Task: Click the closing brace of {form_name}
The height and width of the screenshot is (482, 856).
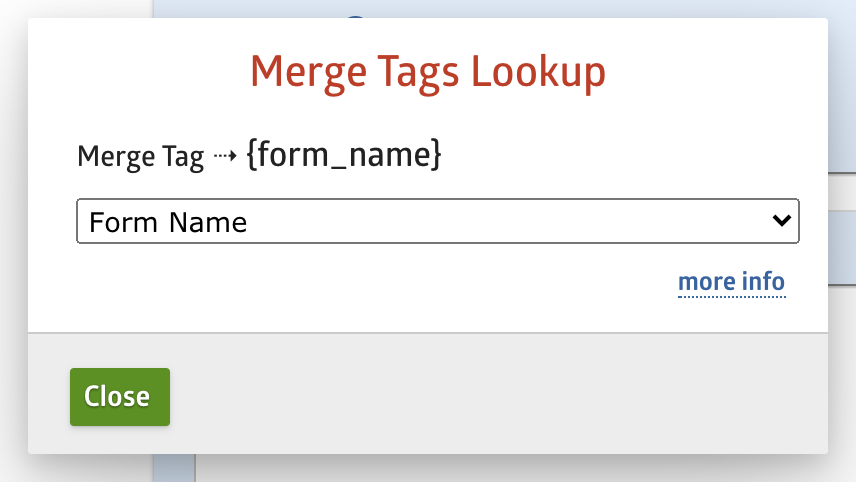Action: (435, 157)
